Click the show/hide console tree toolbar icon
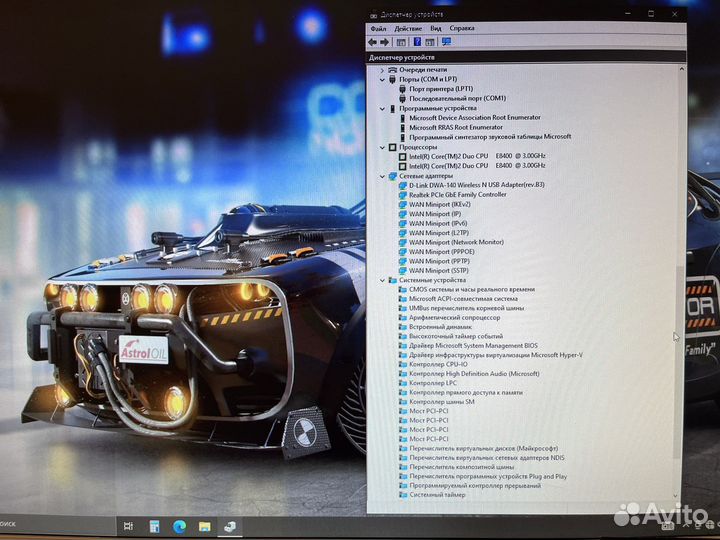Screen dimensions: 720x540 tap(401, 42)
